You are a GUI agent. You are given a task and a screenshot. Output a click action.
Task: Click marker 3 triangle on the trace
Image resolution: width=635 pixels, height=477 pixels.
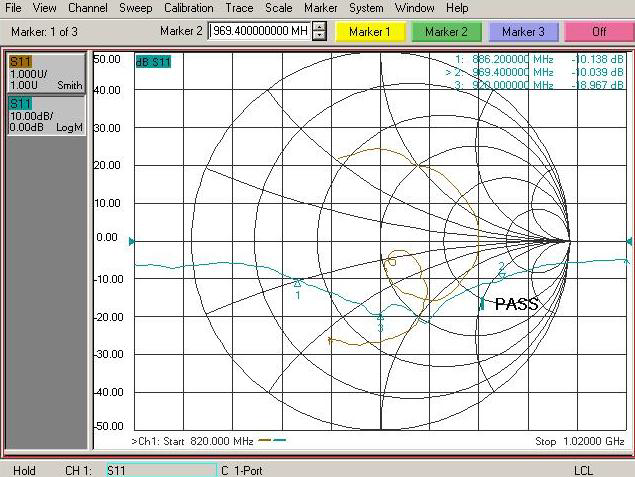[x=380, y=317]
